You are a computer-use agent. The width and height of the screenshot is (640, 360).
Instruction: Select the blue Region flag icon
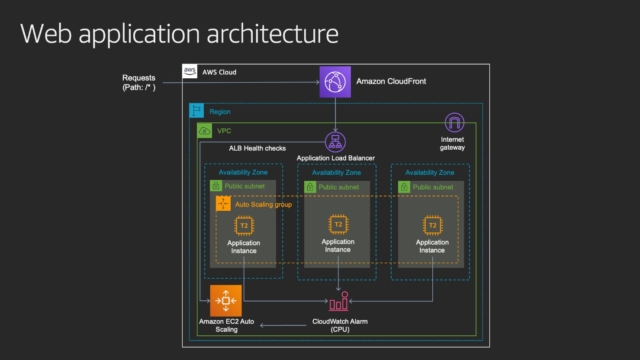tap(196, 111)
